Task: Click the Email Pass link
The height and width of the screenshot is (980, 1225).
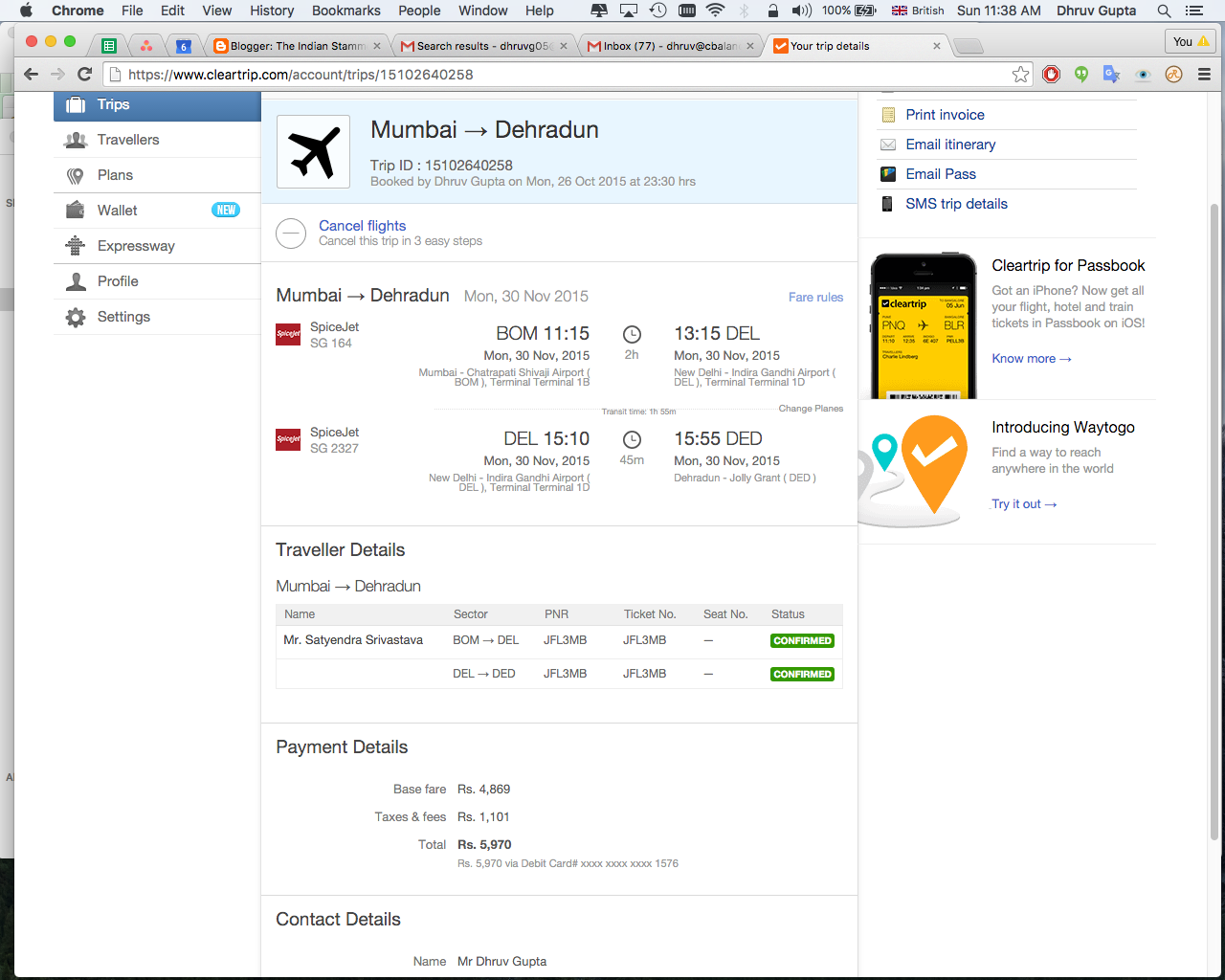Action: coord(941,174)
